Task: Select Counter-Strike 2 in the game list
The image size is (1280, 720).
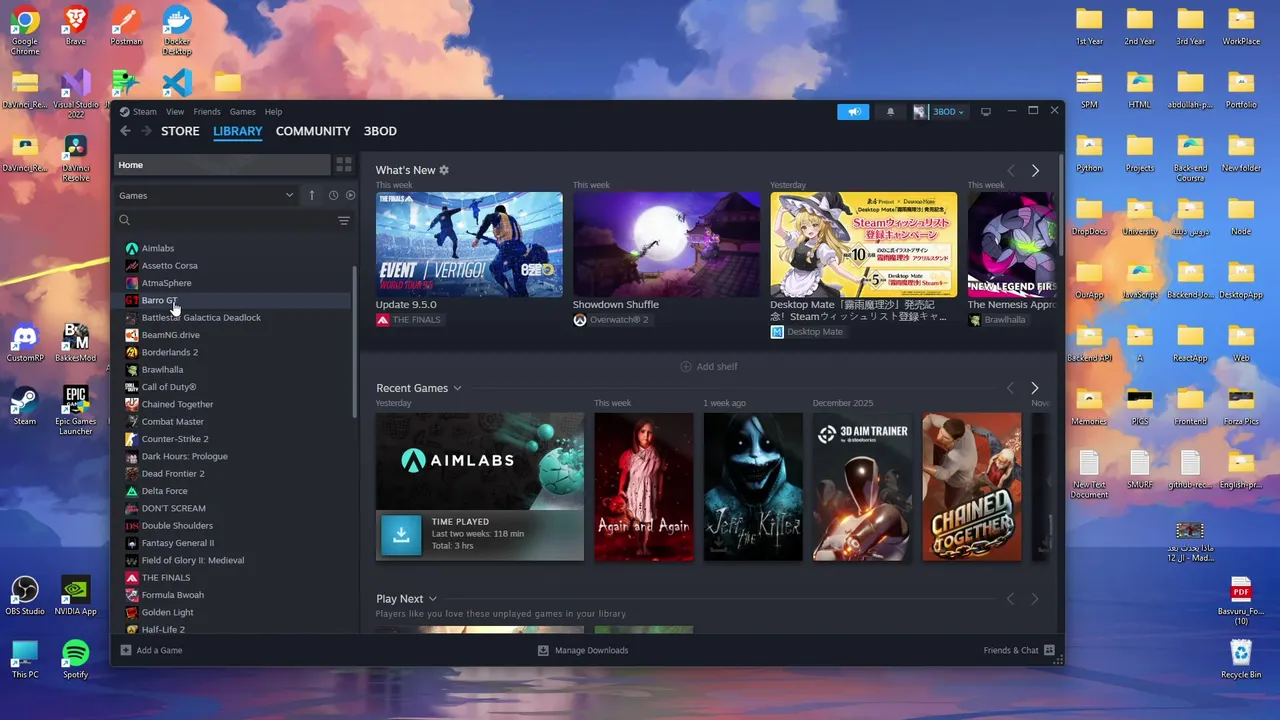Action: click(236, 439)
